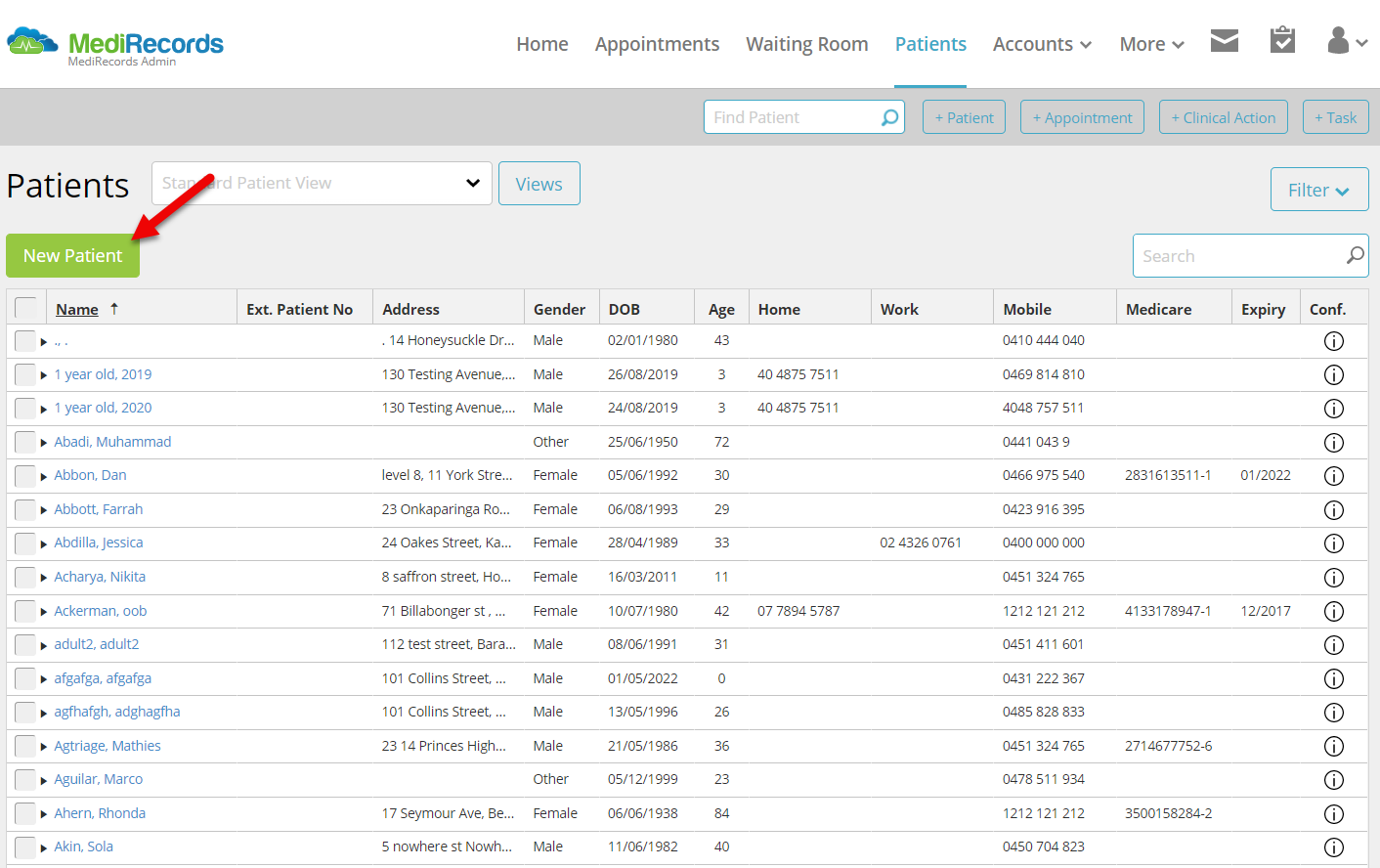Click the Views button
Viewport: 1380px width, 868px height.
click(x=539, y=184)
